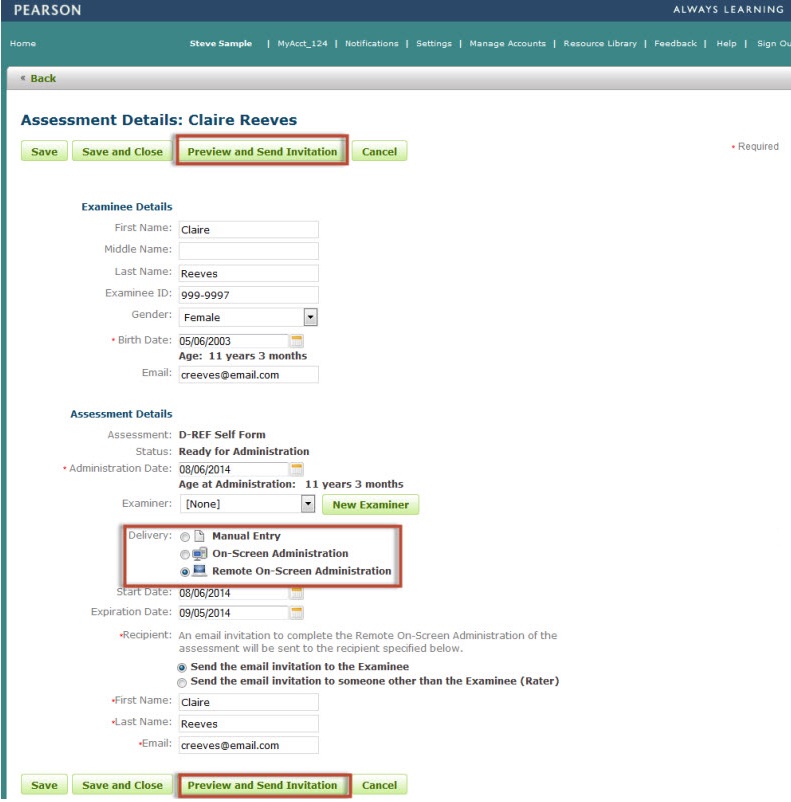The image size is (791, 802).
Task: Open Notifications in the top navigation
Action: 371,44
